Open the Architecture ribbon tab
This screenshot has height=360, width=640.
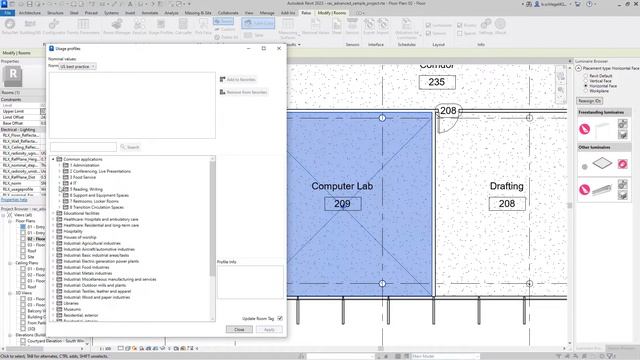[30, 13]
